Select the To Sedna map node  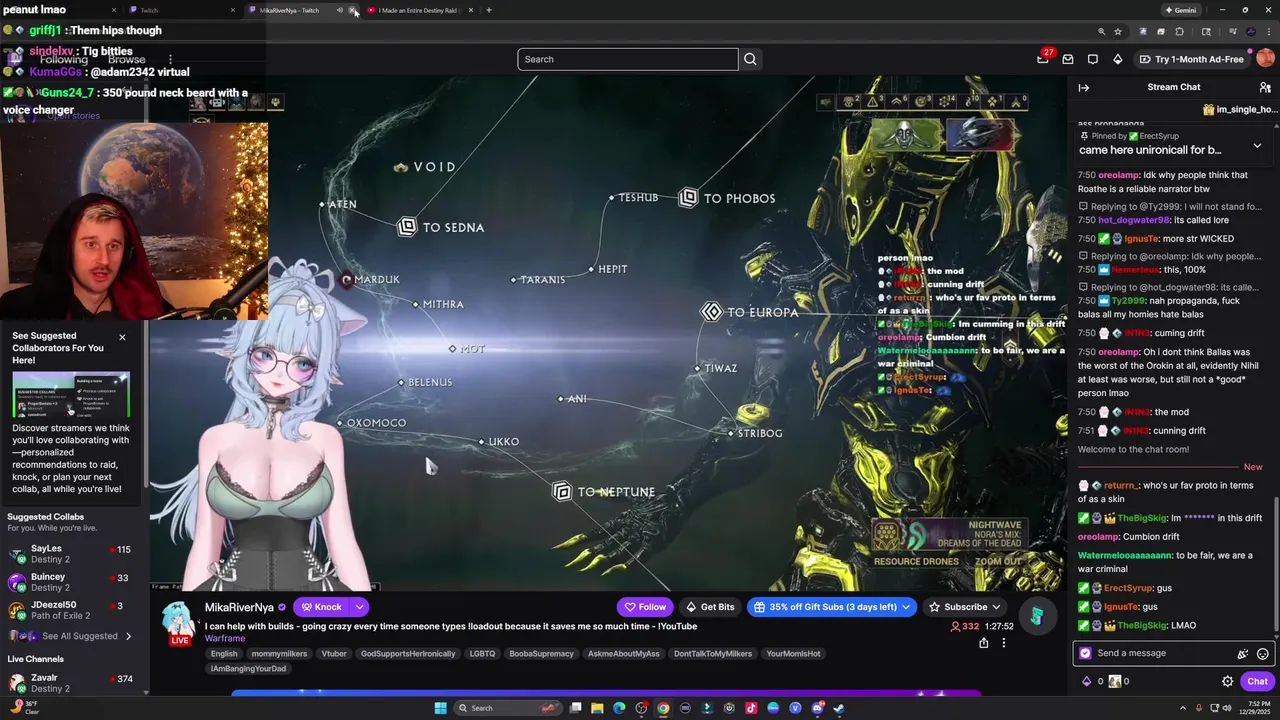[x=441, y=227]
